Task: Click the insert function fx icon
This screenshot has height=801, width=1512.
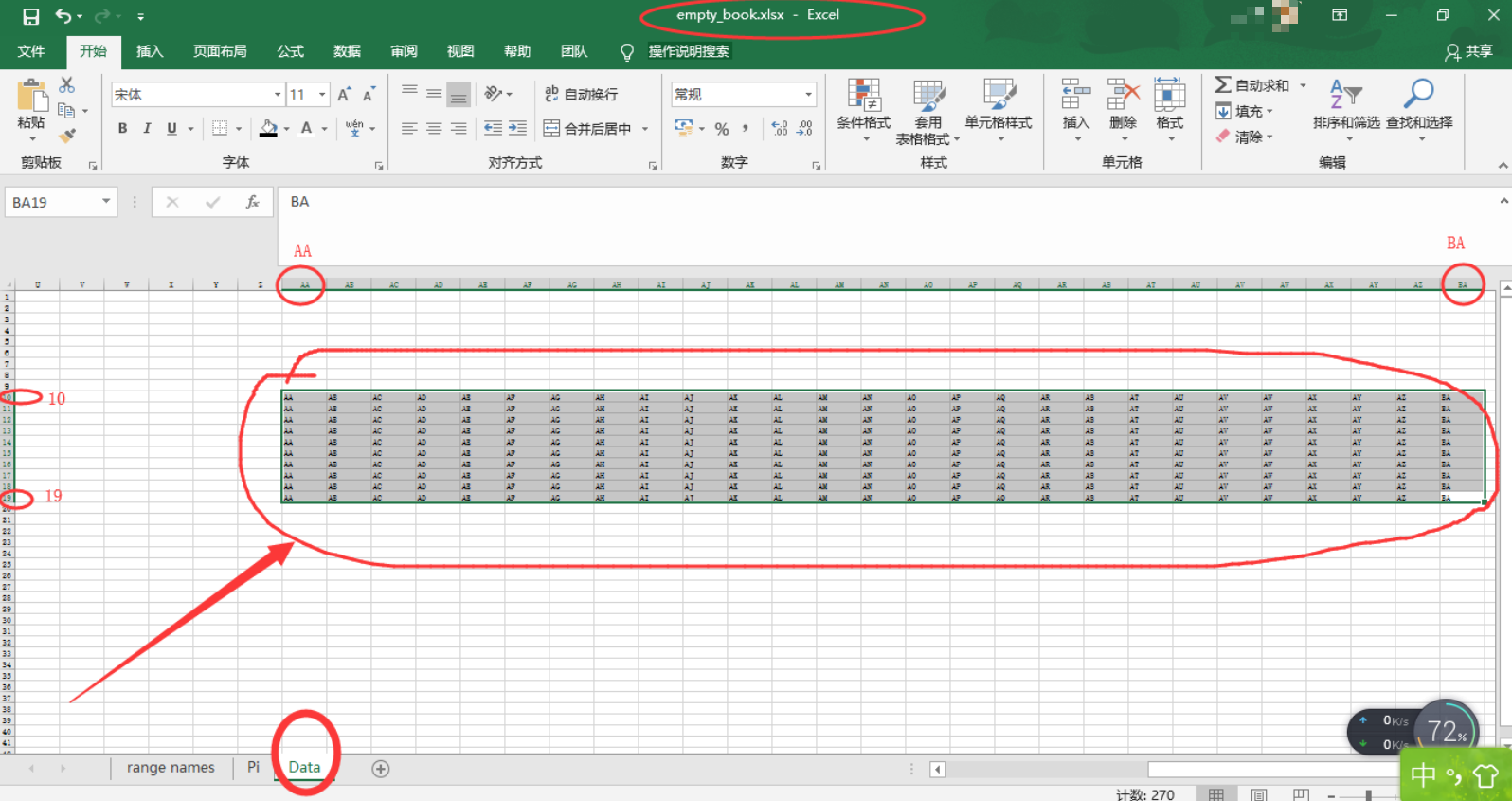Action: [252, 202]
